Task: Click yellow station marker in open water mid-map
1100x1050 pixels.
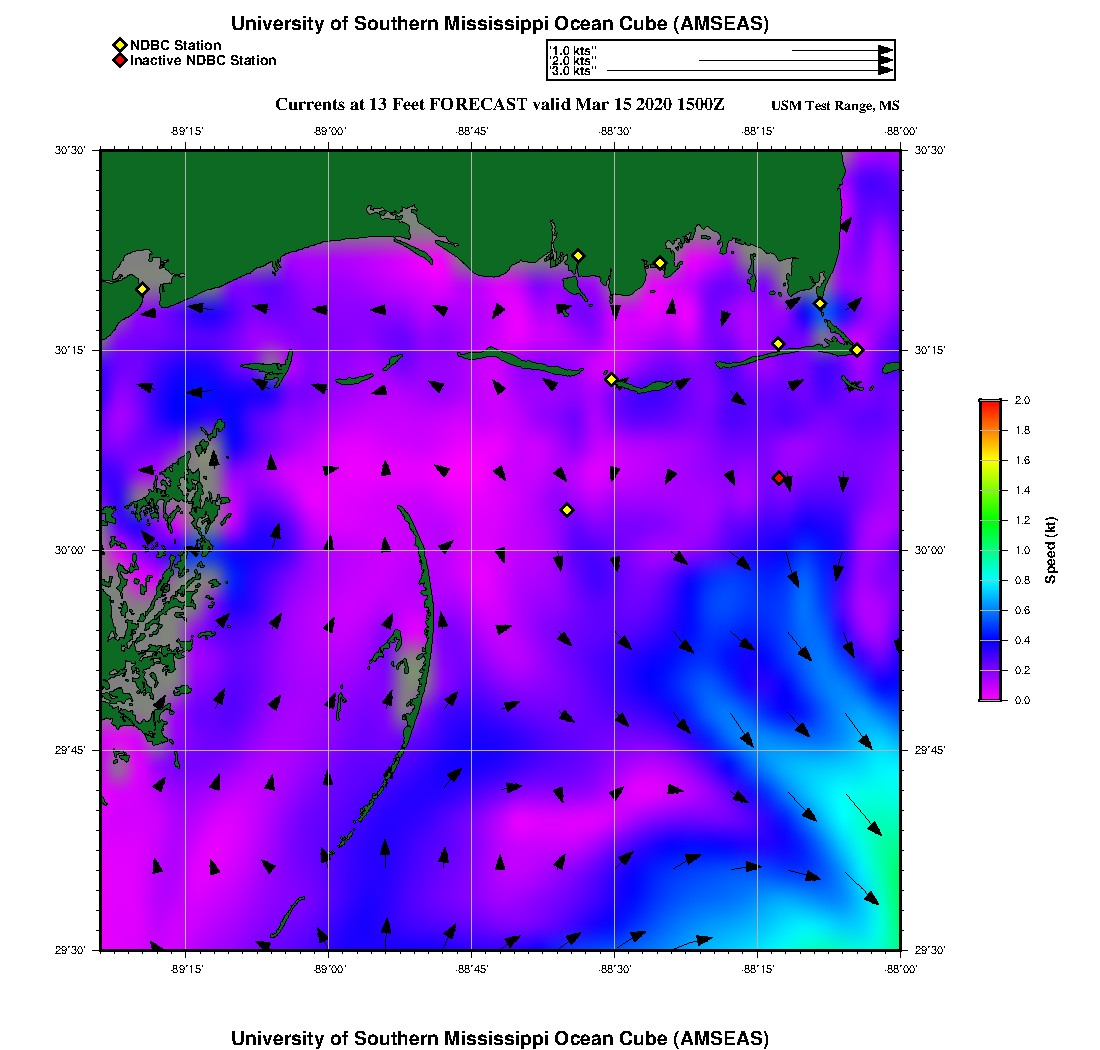Action: 567,510
